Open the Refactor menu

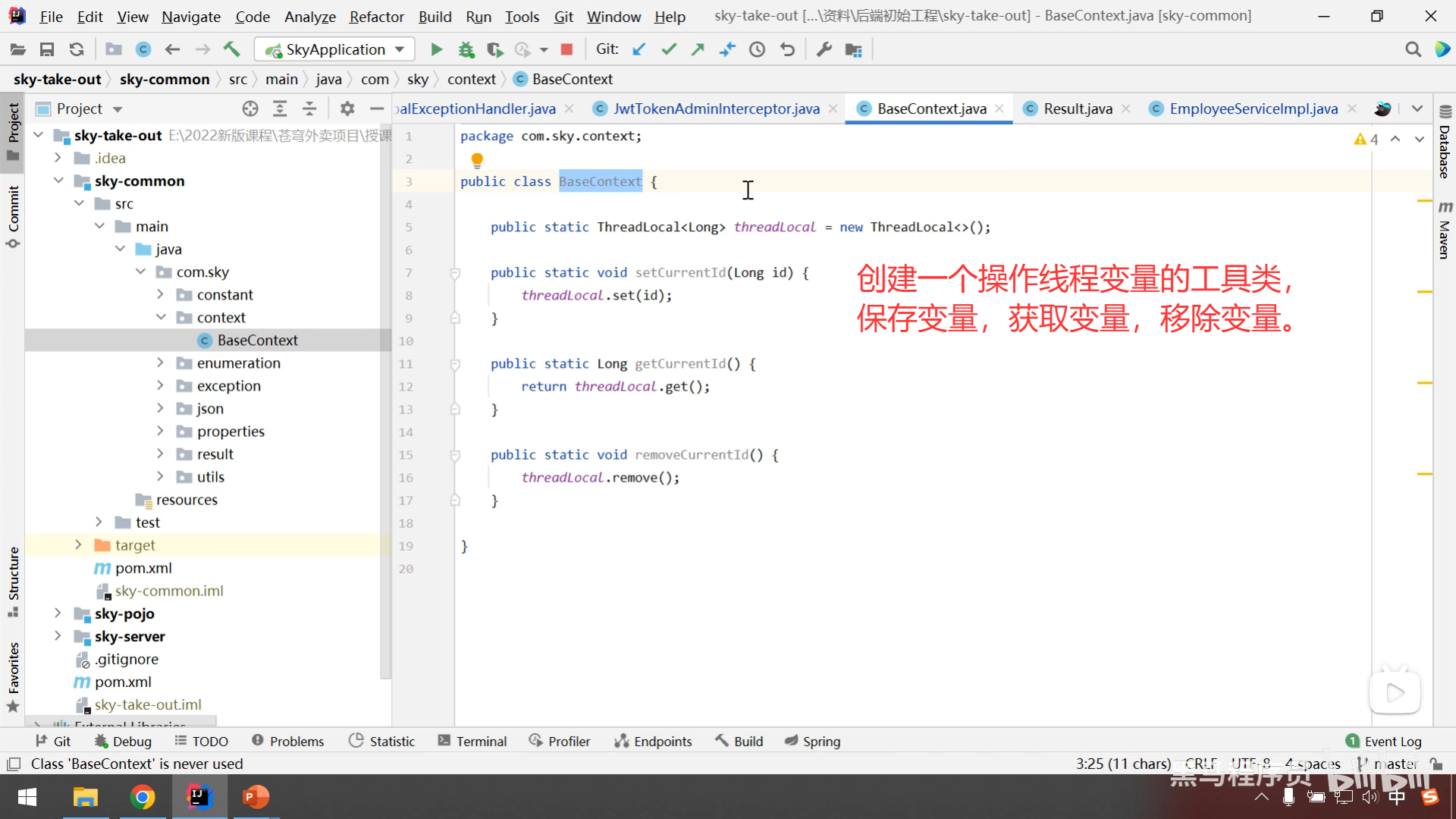(x=376, y=16)
